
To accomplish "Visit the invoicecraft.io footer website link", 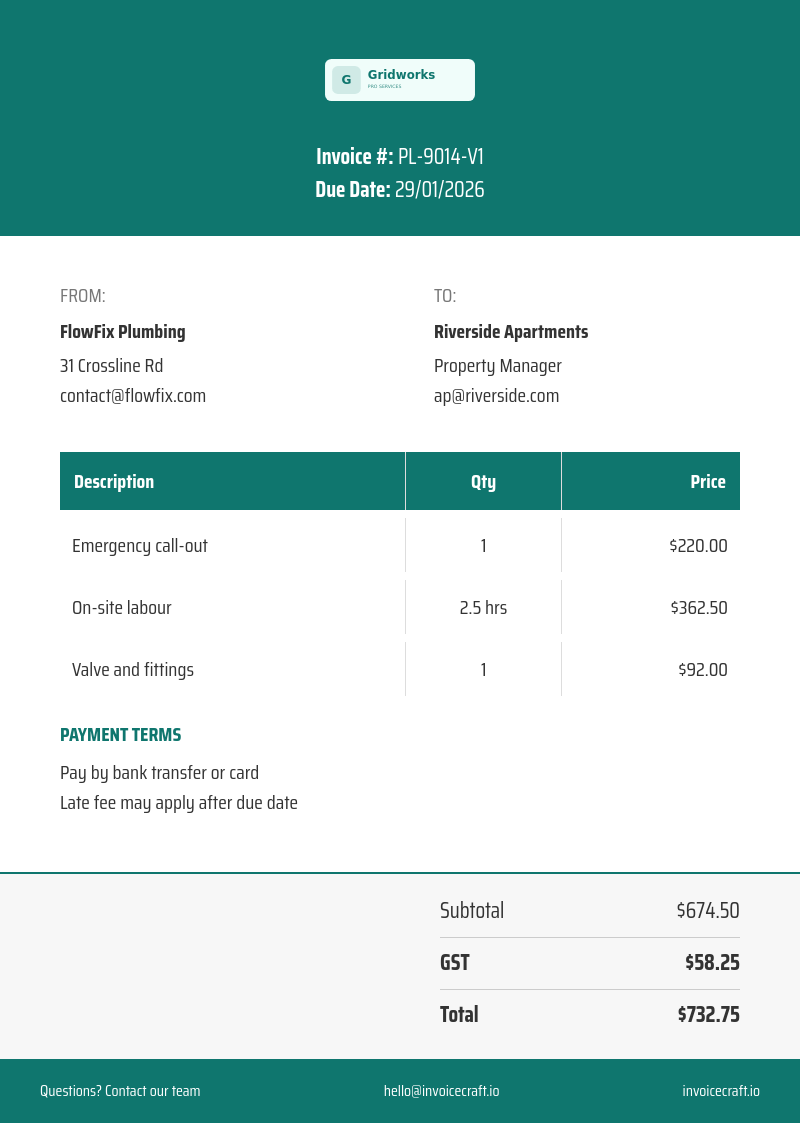I will pos(721,1091).
